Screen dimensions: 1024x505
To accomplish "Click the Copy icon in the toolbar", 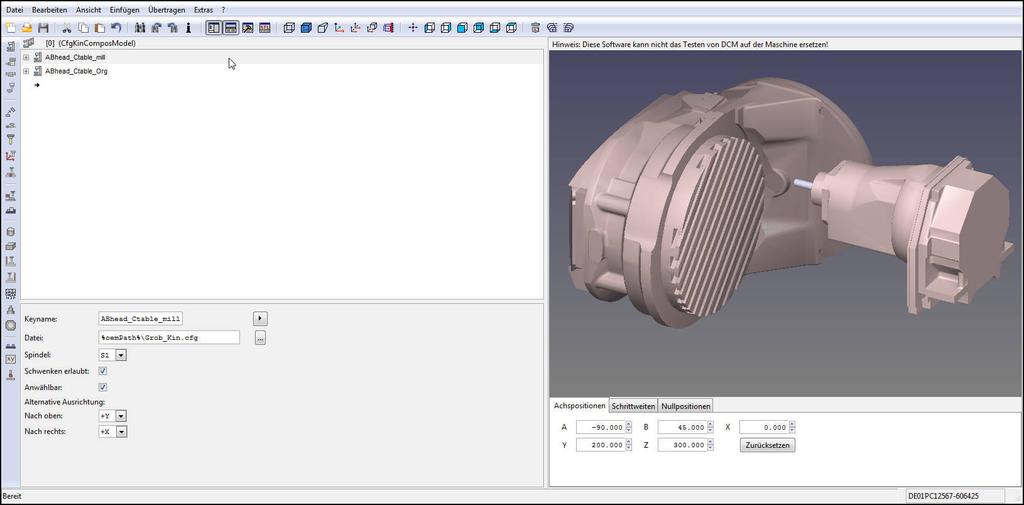I will click(x=83, y=28).
